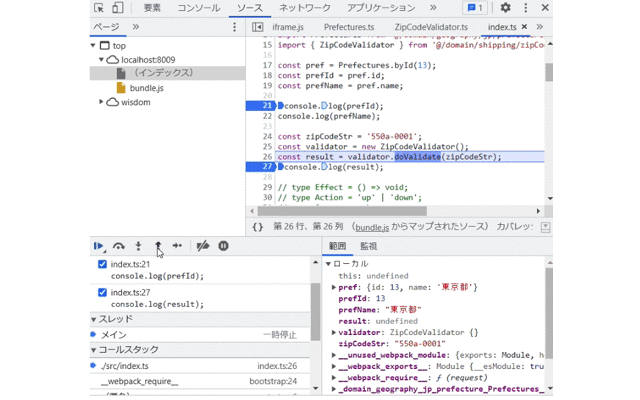
Task: Show more DevTools tabs chevron
Action: pos(433,7)
